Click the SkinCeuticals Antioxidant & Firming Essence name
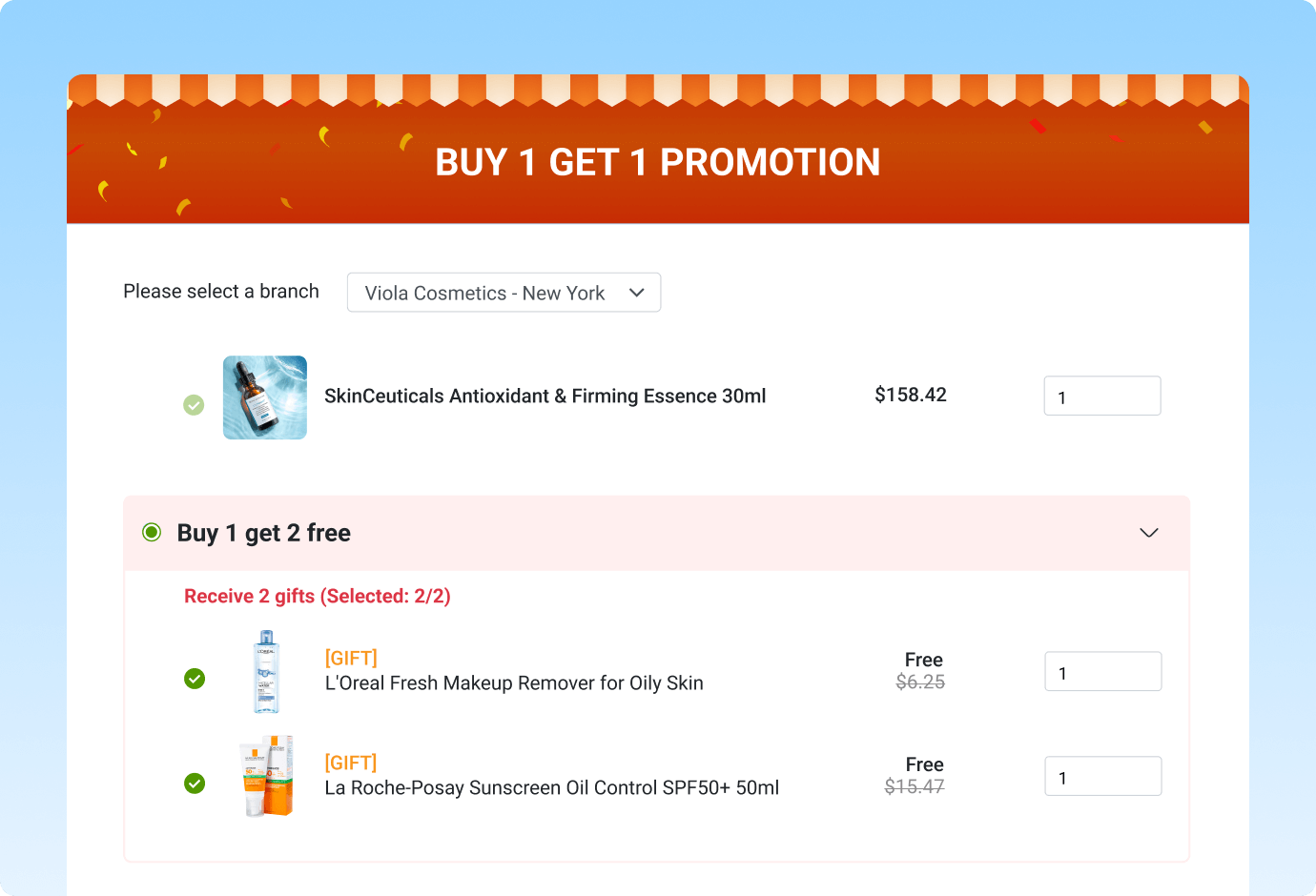This screenshot has width=1316, height=896. click(545, 396)
